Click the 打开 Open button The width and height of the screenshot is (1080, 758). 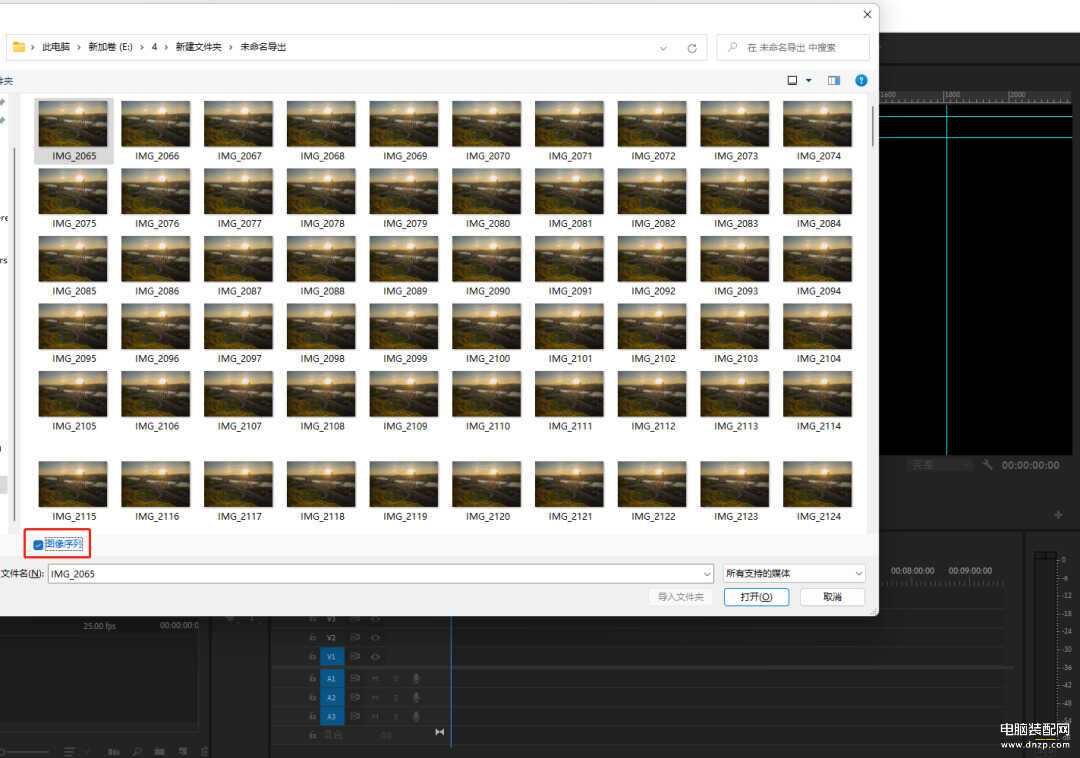click(x=756, y=597)
